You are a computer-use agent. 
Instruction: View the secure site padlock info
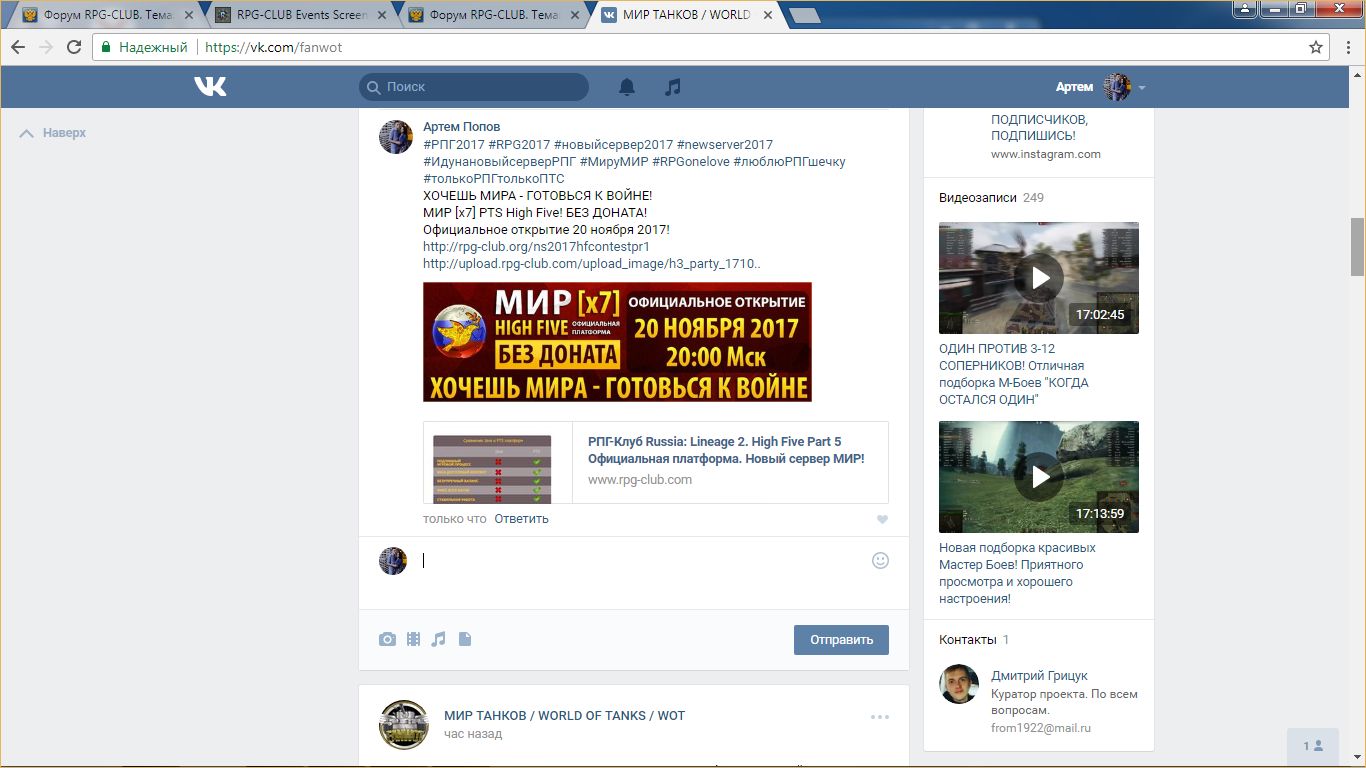click(x=106, y=47)
